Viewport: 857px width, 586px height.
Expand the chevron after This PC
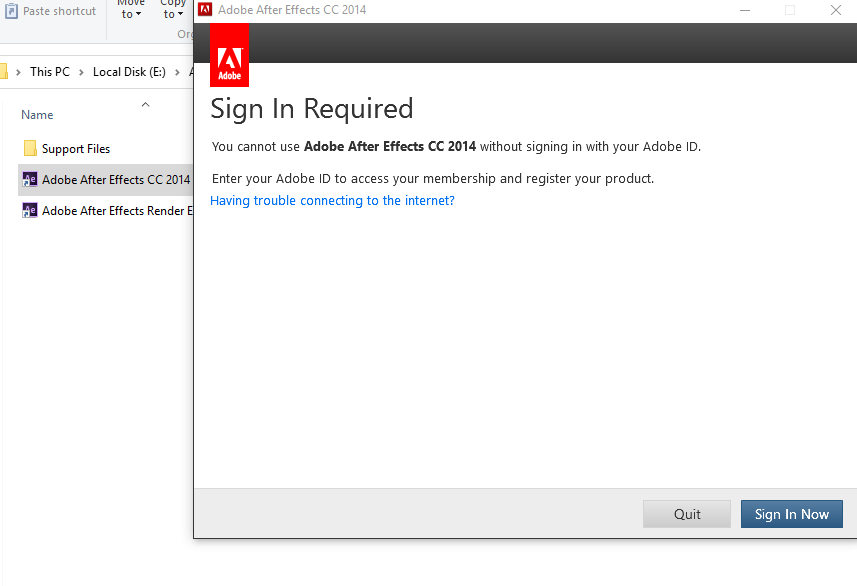(81, 72)
